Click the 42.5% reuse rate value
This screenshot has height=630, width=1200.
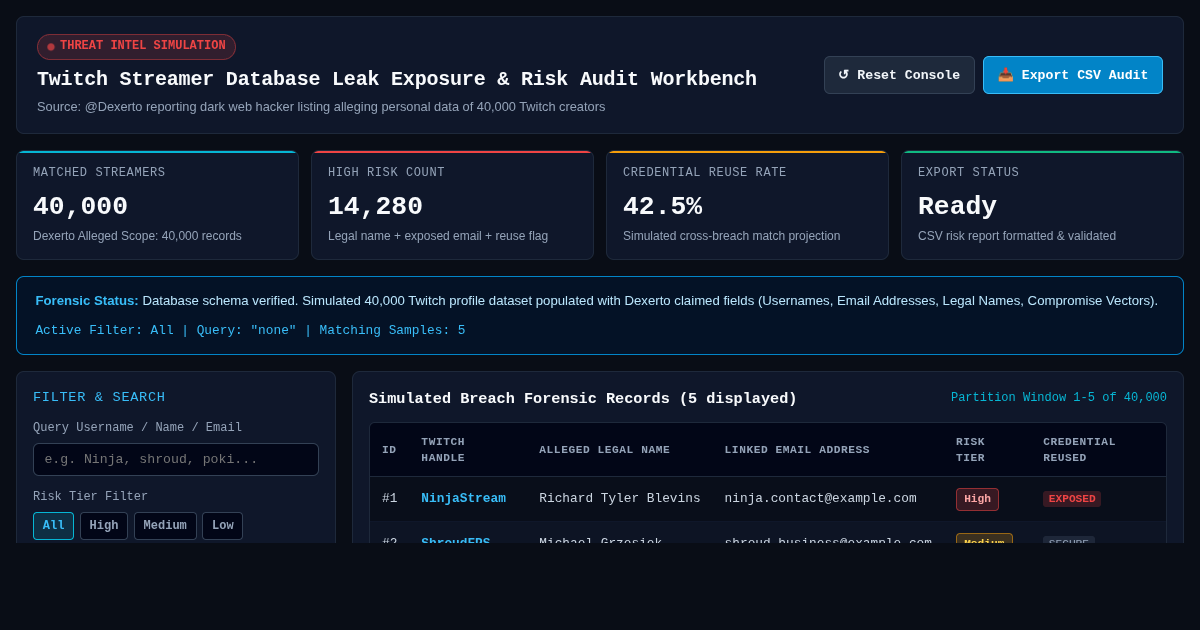662,207
